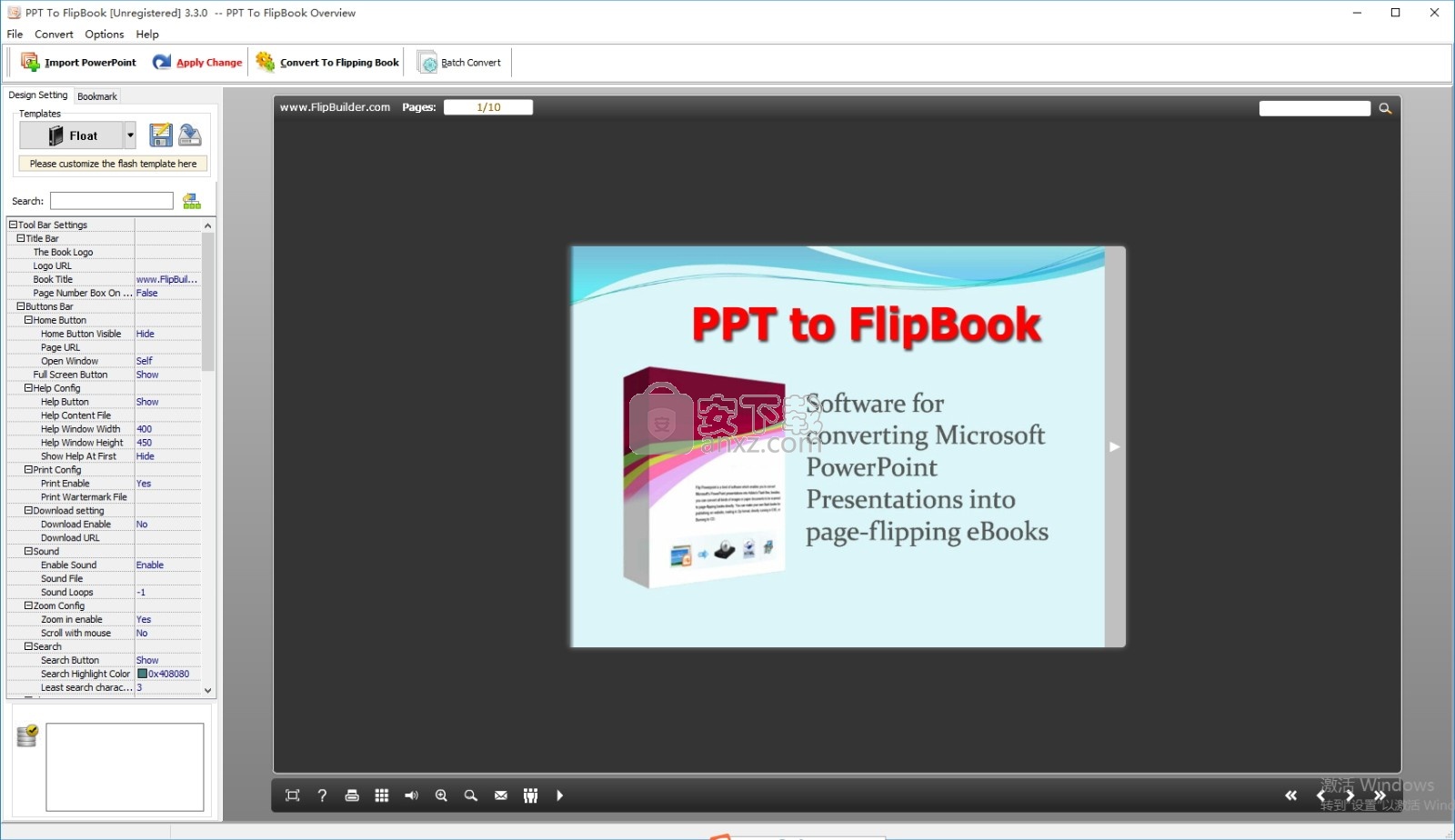Viewport: 1455px width, 840px height.
Task: Click the PPT to FlipBook cover page
Action: coord(838,446)
